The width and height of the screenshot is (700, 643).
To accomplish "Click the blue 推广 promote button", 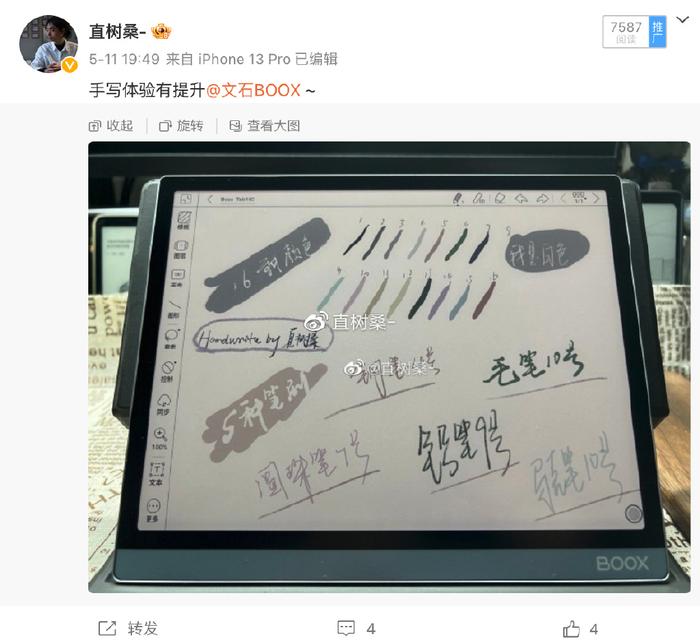I will tap(658, 32).
